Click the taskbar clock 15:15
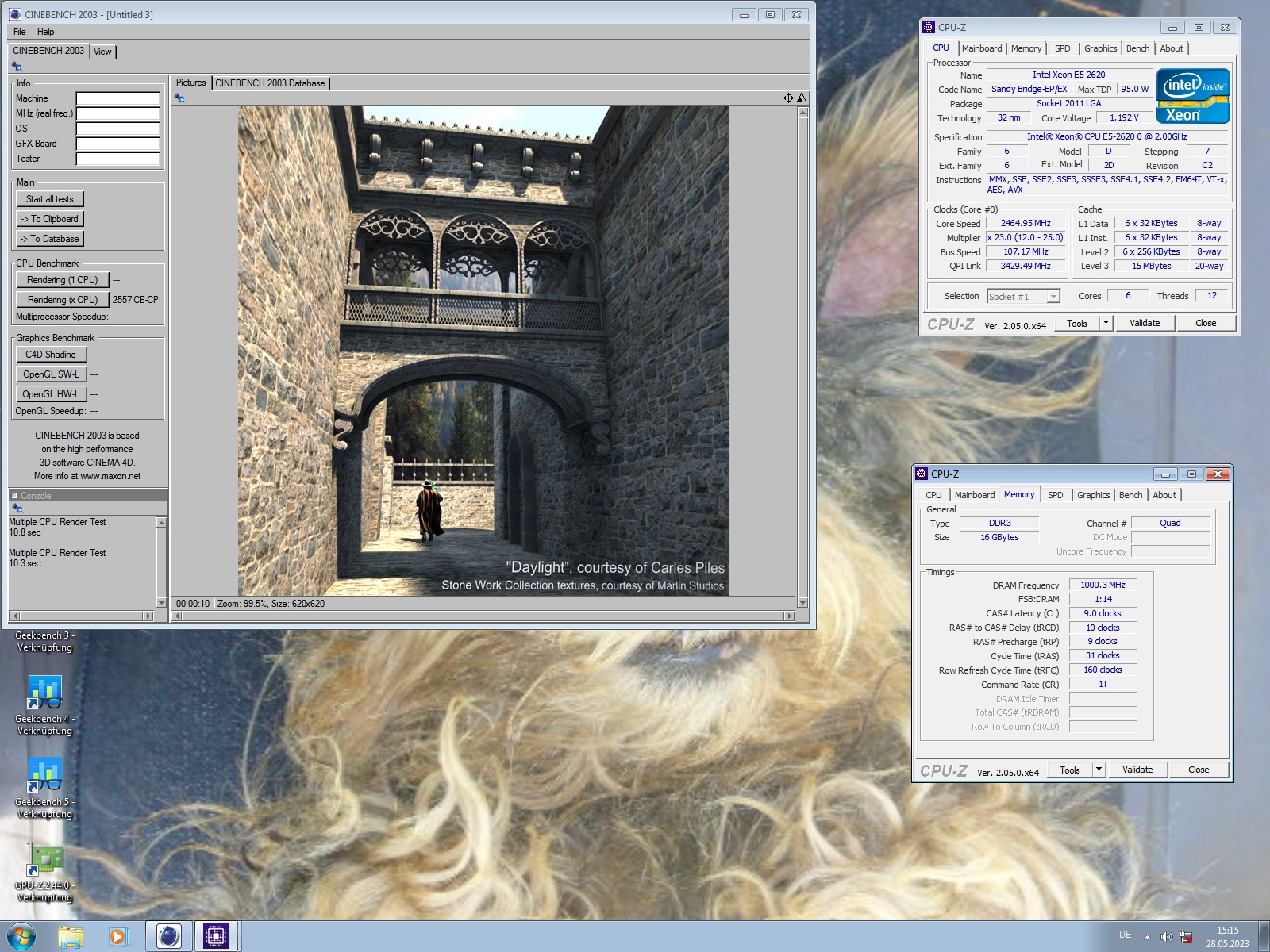Viewport: 1270px width, 952px height. point(1227,931)
